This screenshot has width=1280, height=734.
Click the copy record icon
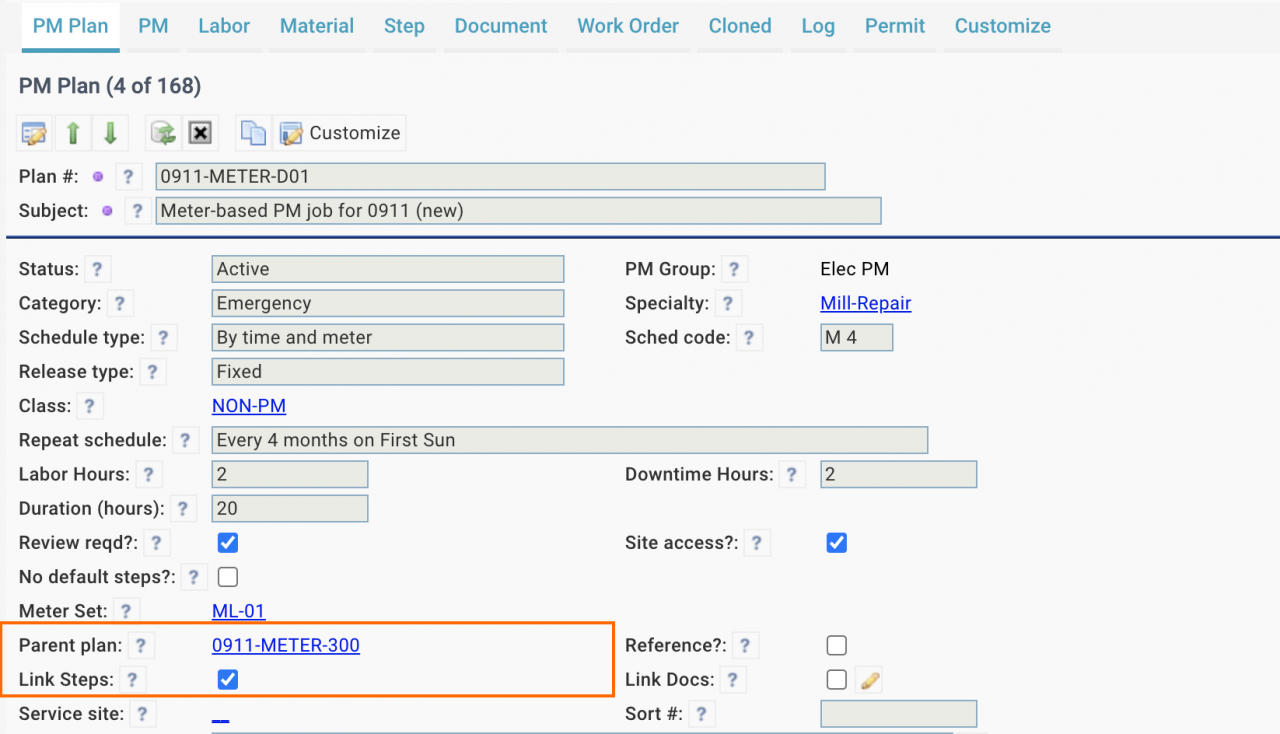[254, 133]
